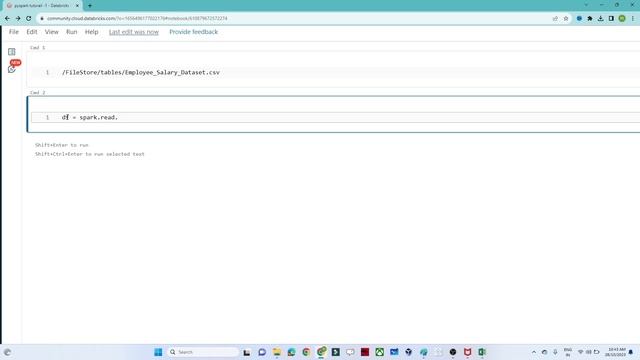Click into the Cmd 2 code line

tap(335, 117)
